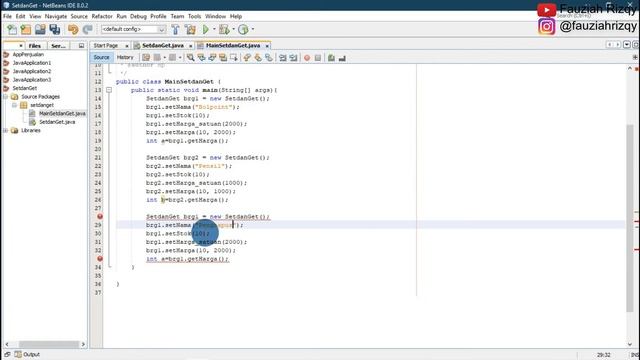Click the Clean and Build icon
This screenshot has width=640, height=360.
coord(190,29)
